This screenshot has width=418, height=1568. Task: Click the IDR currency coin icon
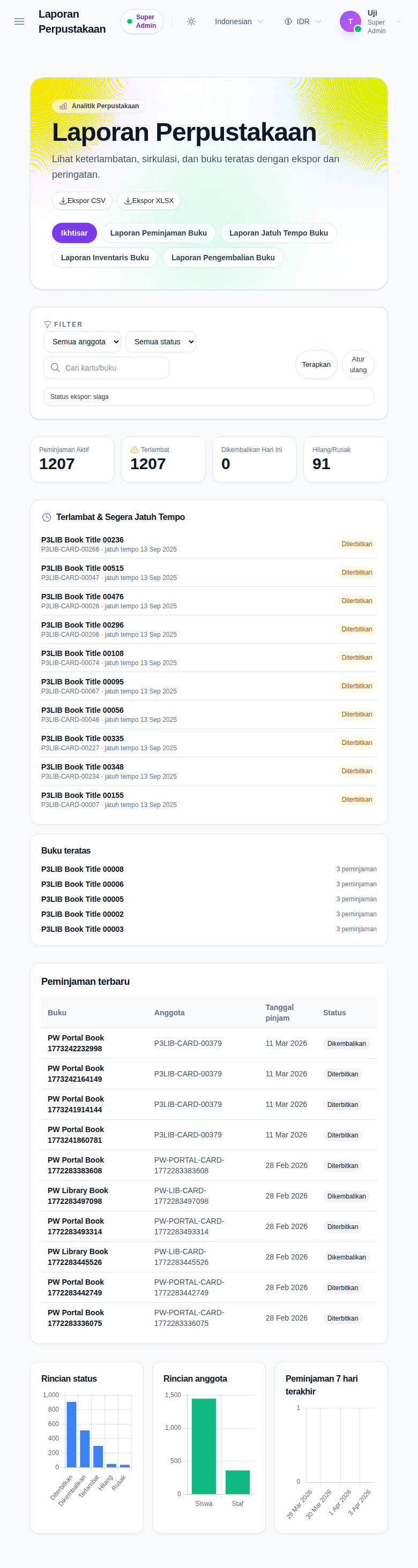pyautogui.click(x=288, y=21)
